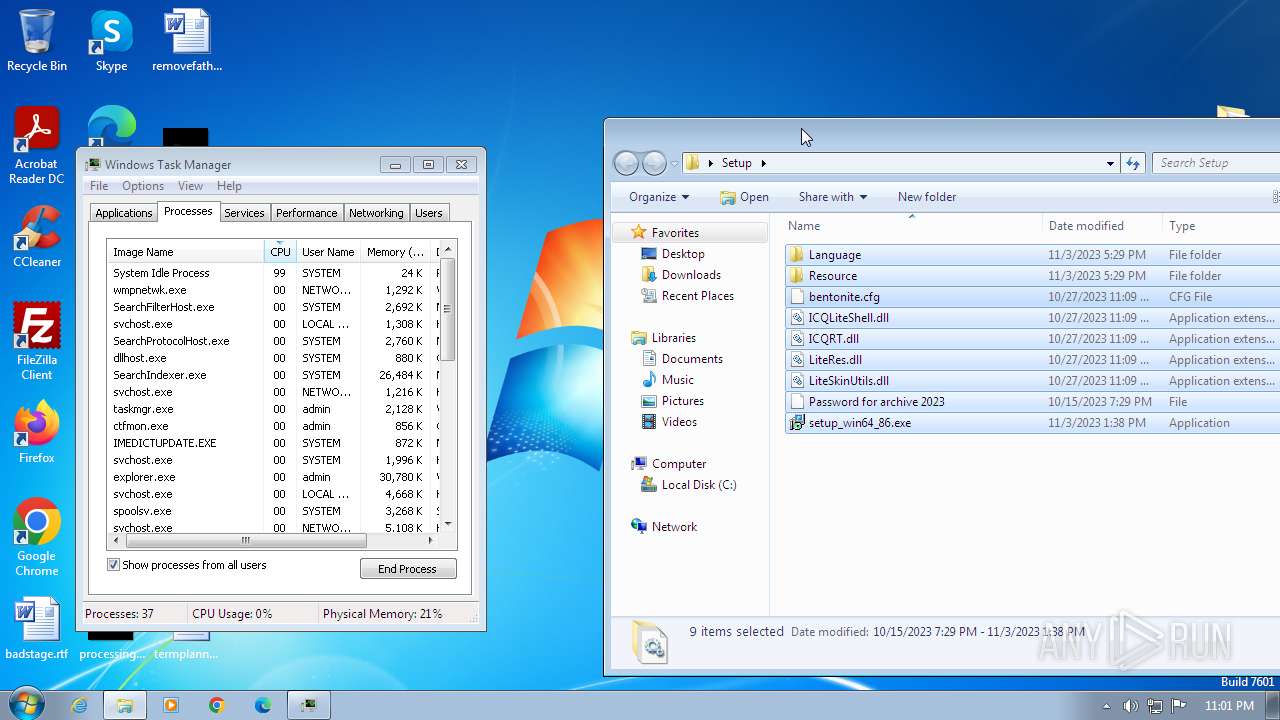1280x720 pixels.
Task: Open the Task Manager Options menu
Action: tap(143, 186)
